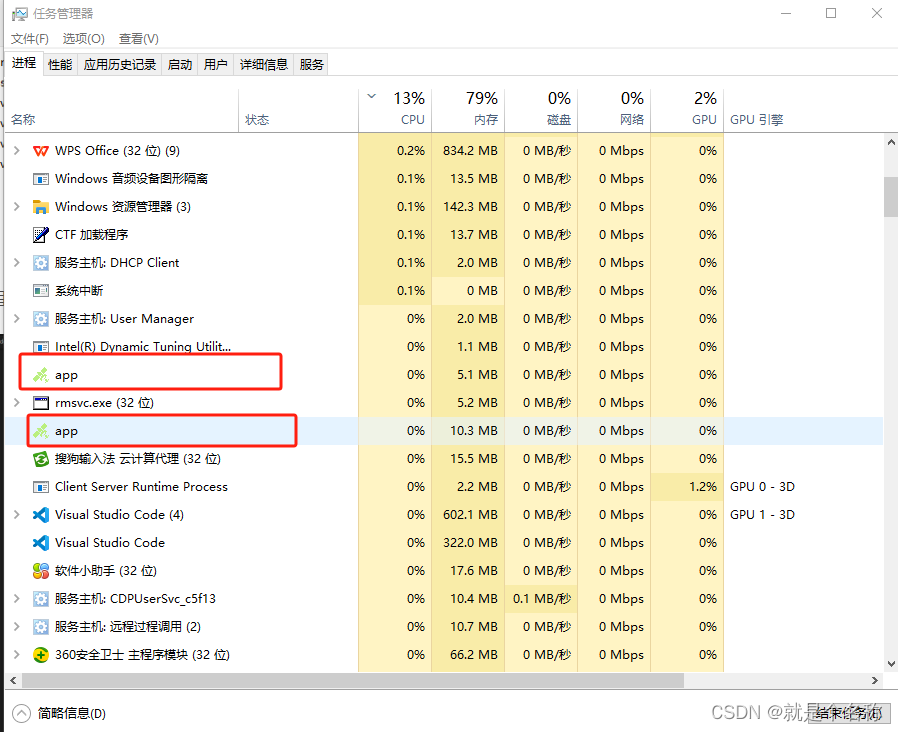Click the 软件小助手 colorful icon

click(x=41, y=571)
